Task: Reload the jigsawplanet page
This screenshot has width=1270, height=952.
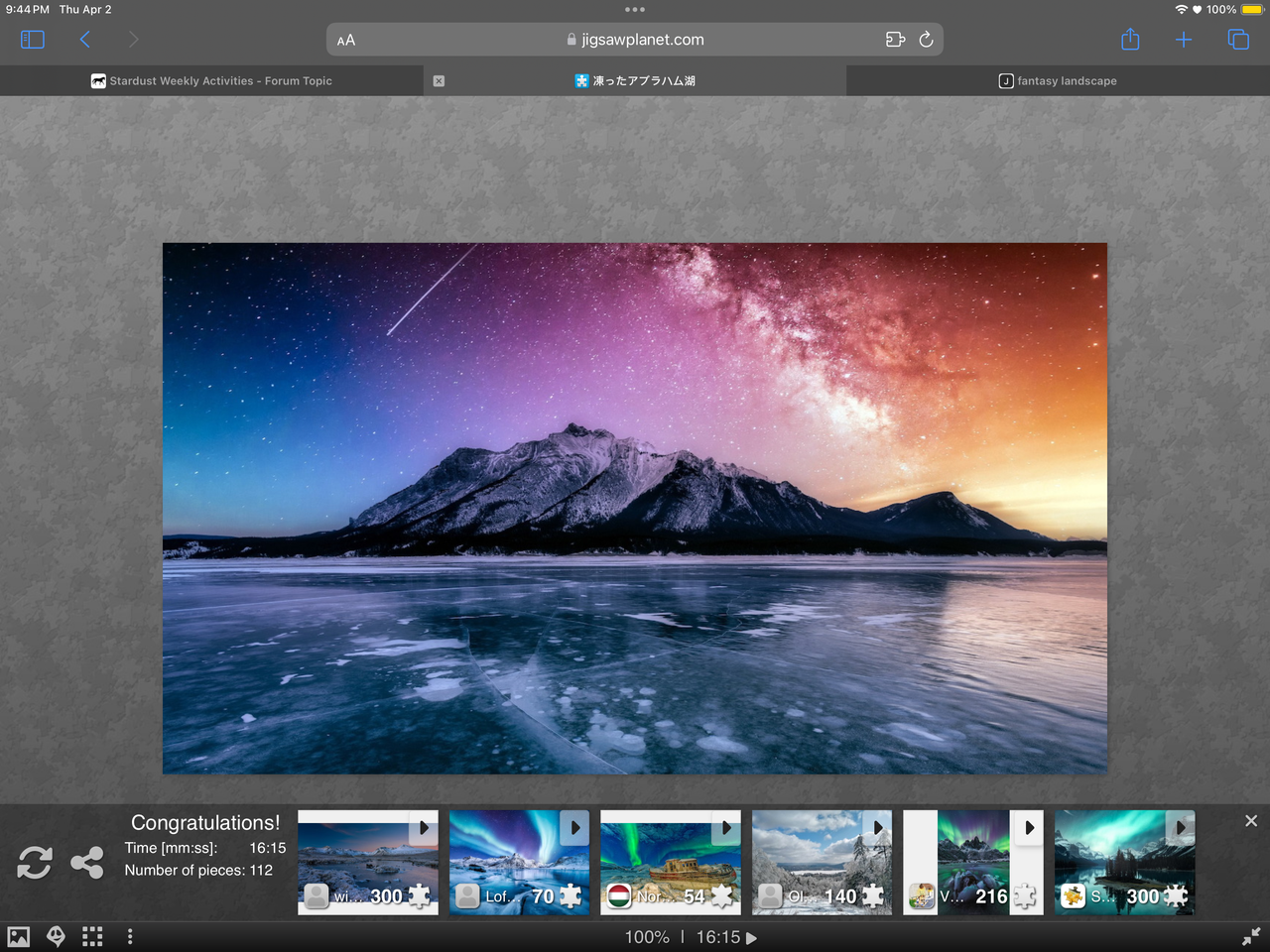Action: pyautogui.click(x=927, y=40)
